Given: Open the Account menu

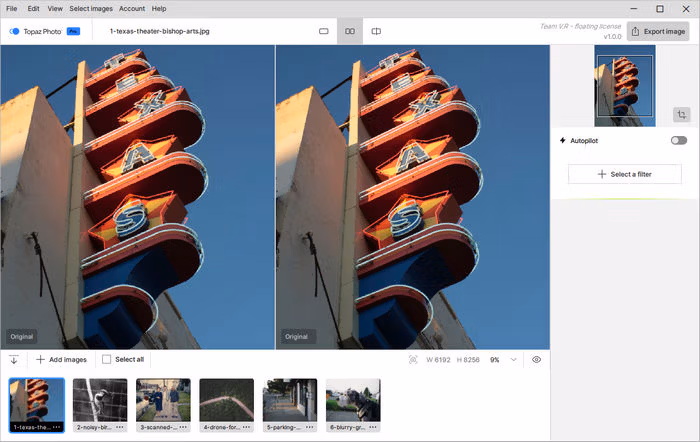Looking at the screenshot, I should click(132, 8).
